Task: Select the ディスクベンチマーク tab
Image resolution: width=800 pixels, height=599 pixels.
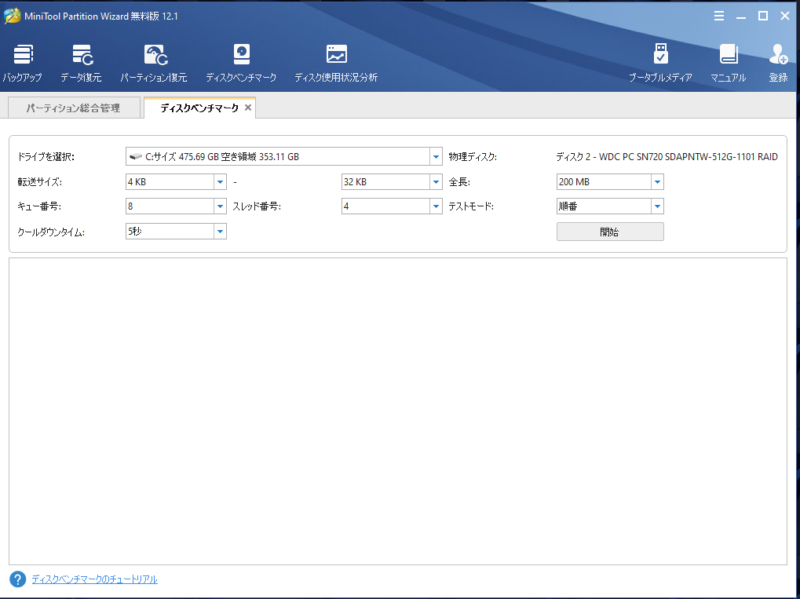Action: coord(199,108)
